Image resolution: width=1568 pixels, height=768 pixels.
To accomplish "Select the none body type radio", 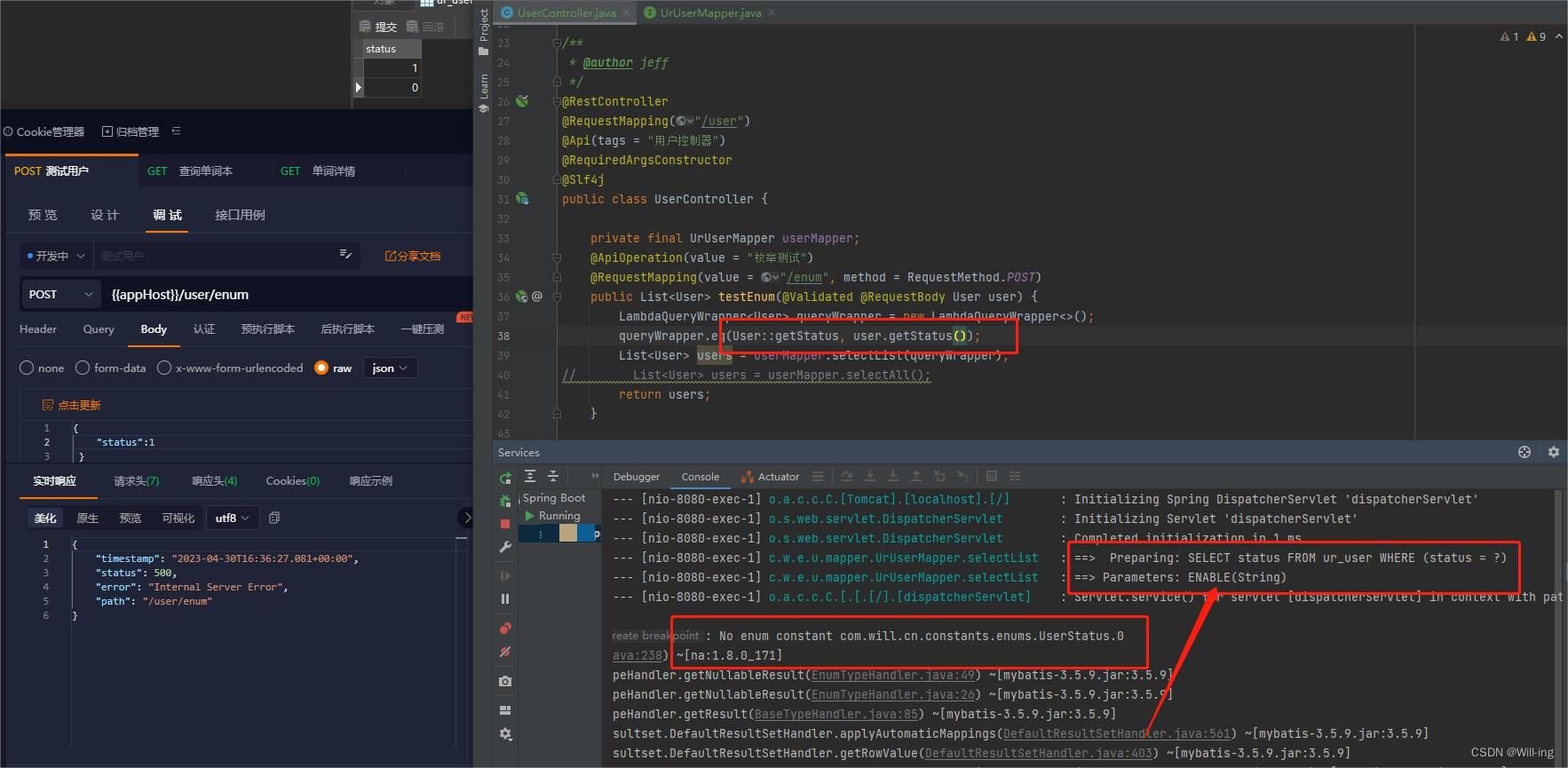I will point(27,368).
